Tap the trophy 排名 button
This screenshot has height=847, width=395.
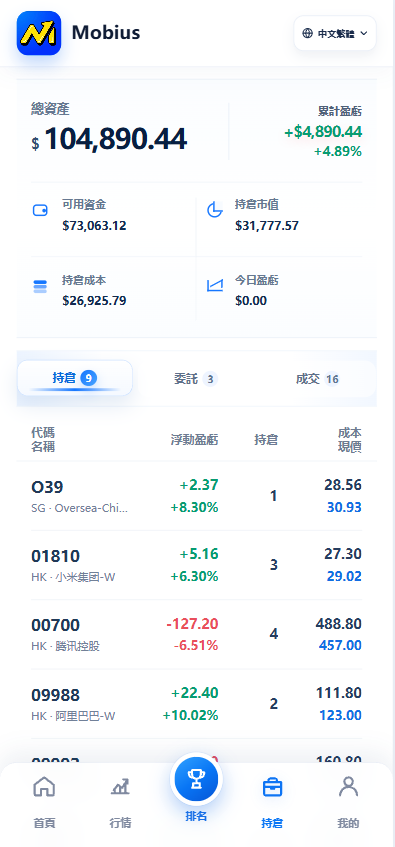point(196,779)
